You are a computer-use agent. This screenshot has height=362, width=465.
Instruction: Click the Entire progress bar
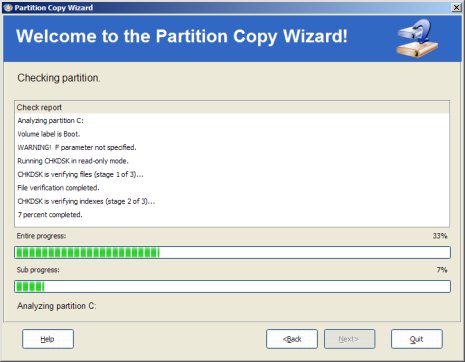click(232, 253)
